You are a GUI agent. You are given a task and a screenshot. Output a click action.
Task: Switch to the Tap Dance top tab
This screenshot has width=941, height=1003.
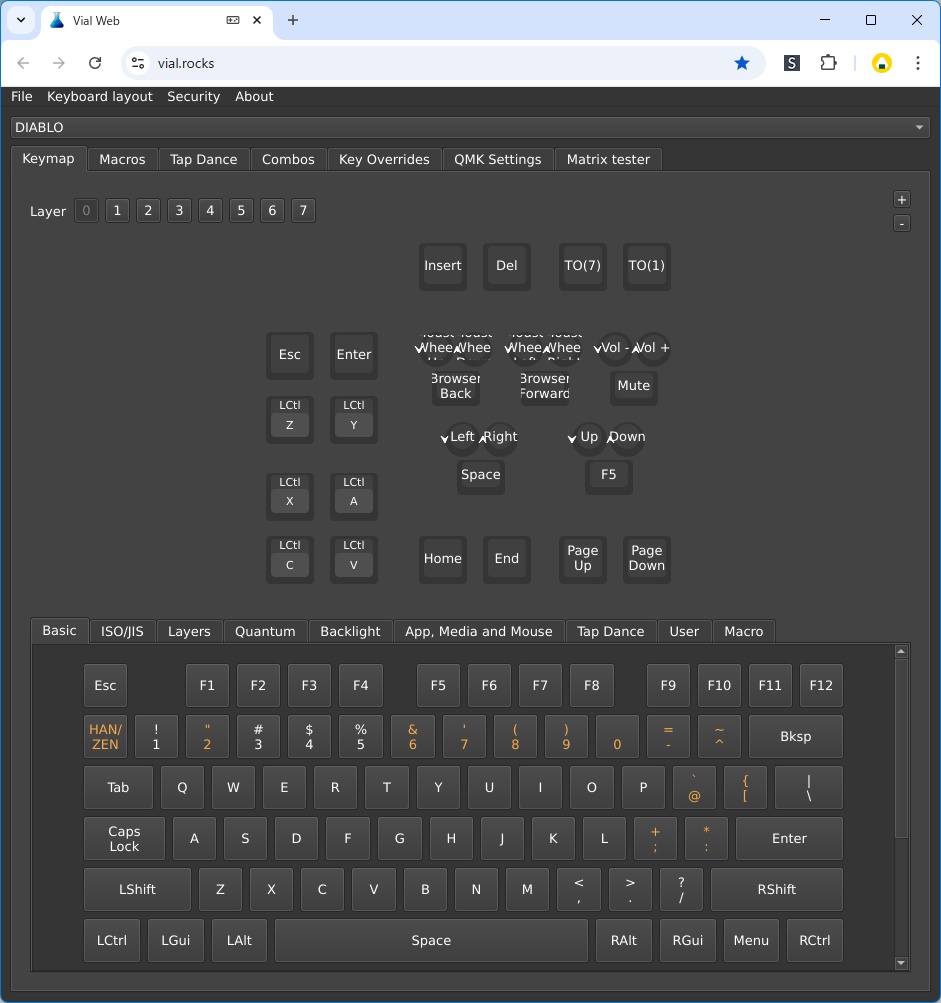click(203, 159)
